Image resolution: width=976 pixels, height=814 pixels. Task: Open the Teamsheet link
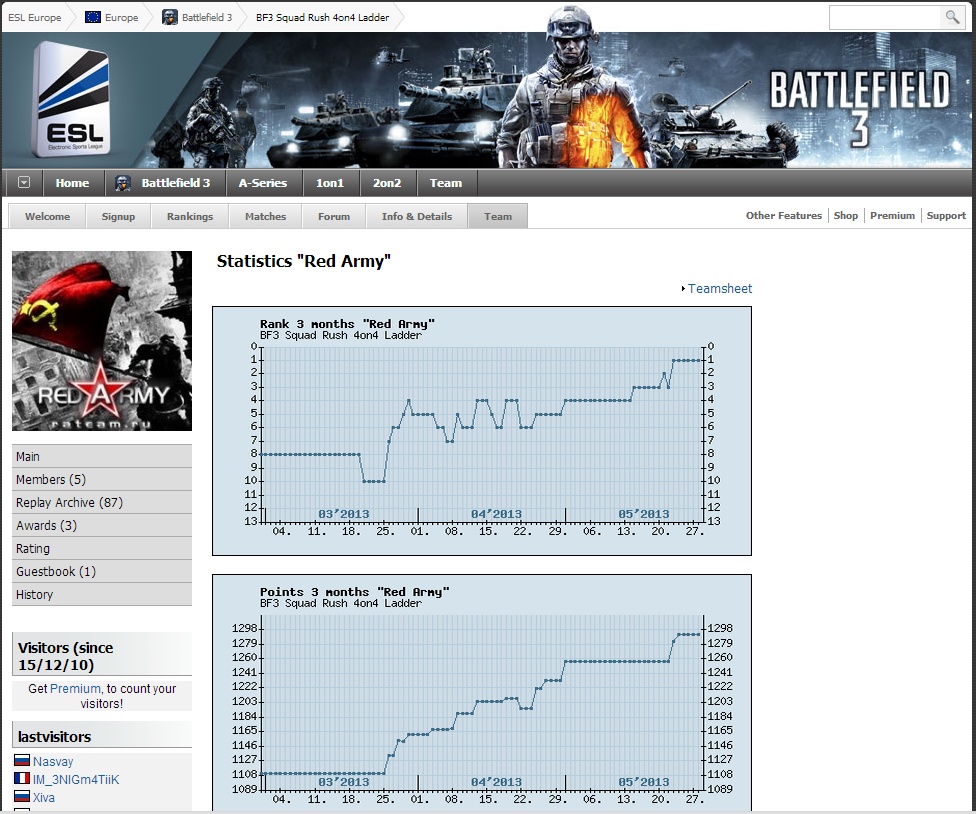pos(720,289)
